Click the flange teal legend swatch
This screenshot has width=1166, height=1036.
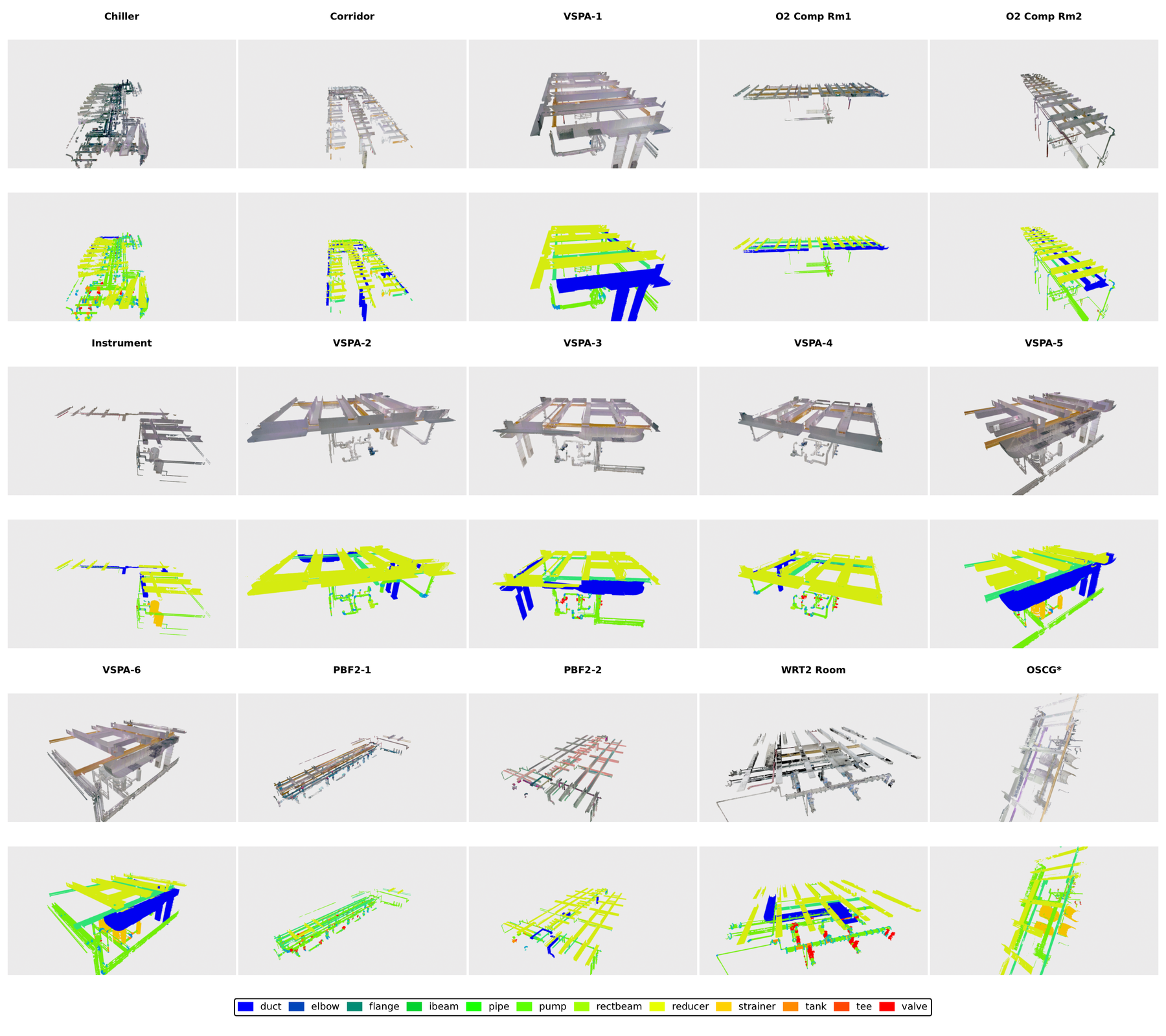(354, 1007)
